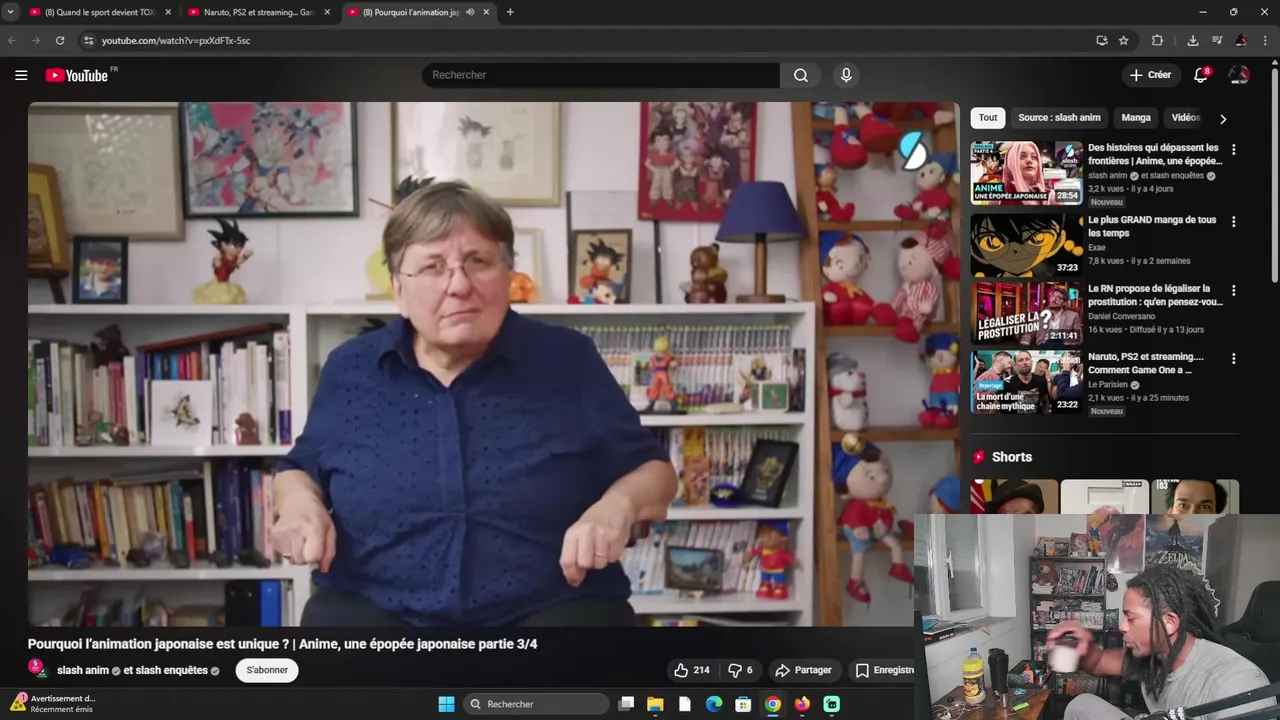
Task: Open the Avertissement notification in taskbar
Action: [x=52, y=704]
